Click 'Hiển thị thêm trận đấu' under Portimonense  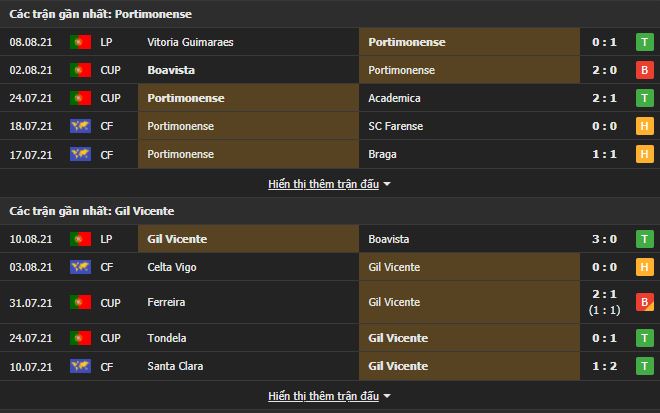(323, 184)
